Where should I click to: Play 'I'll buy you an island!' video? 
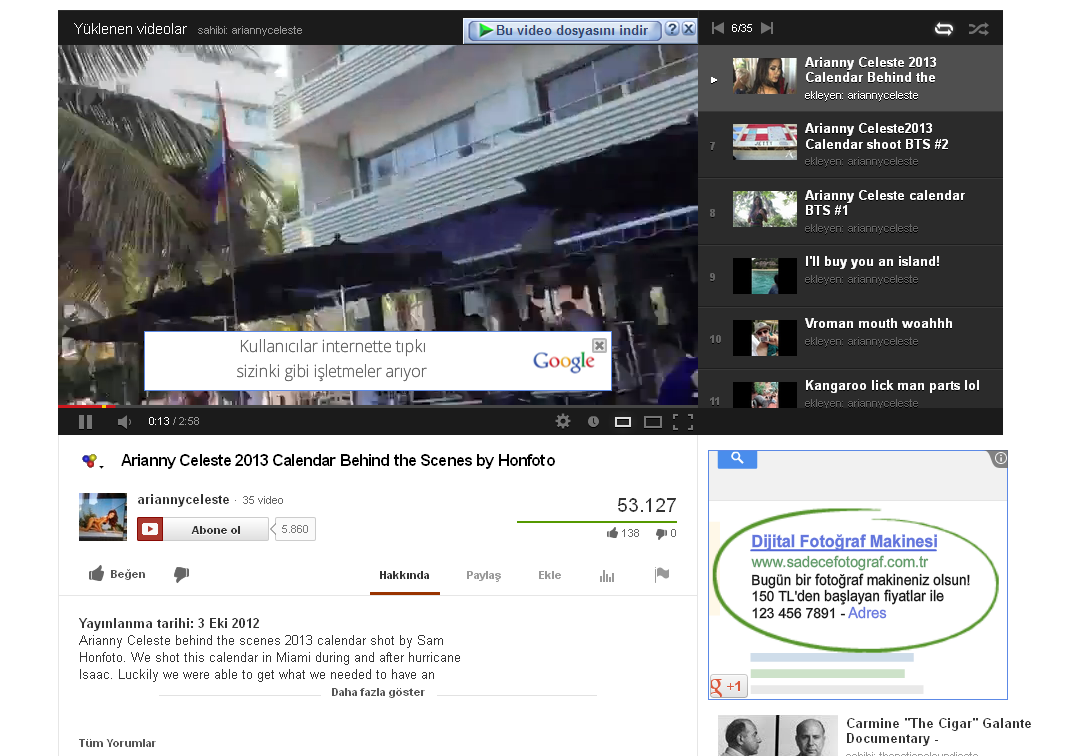pyautogui.click(x=850, y=276)
